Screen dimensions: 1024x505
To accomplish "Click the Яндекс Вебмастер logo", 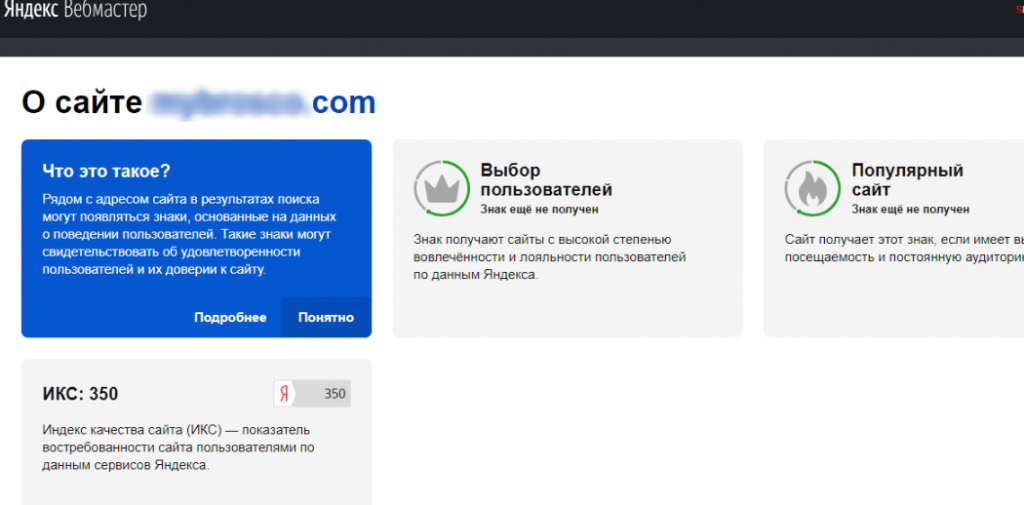I will click(75, 11).
